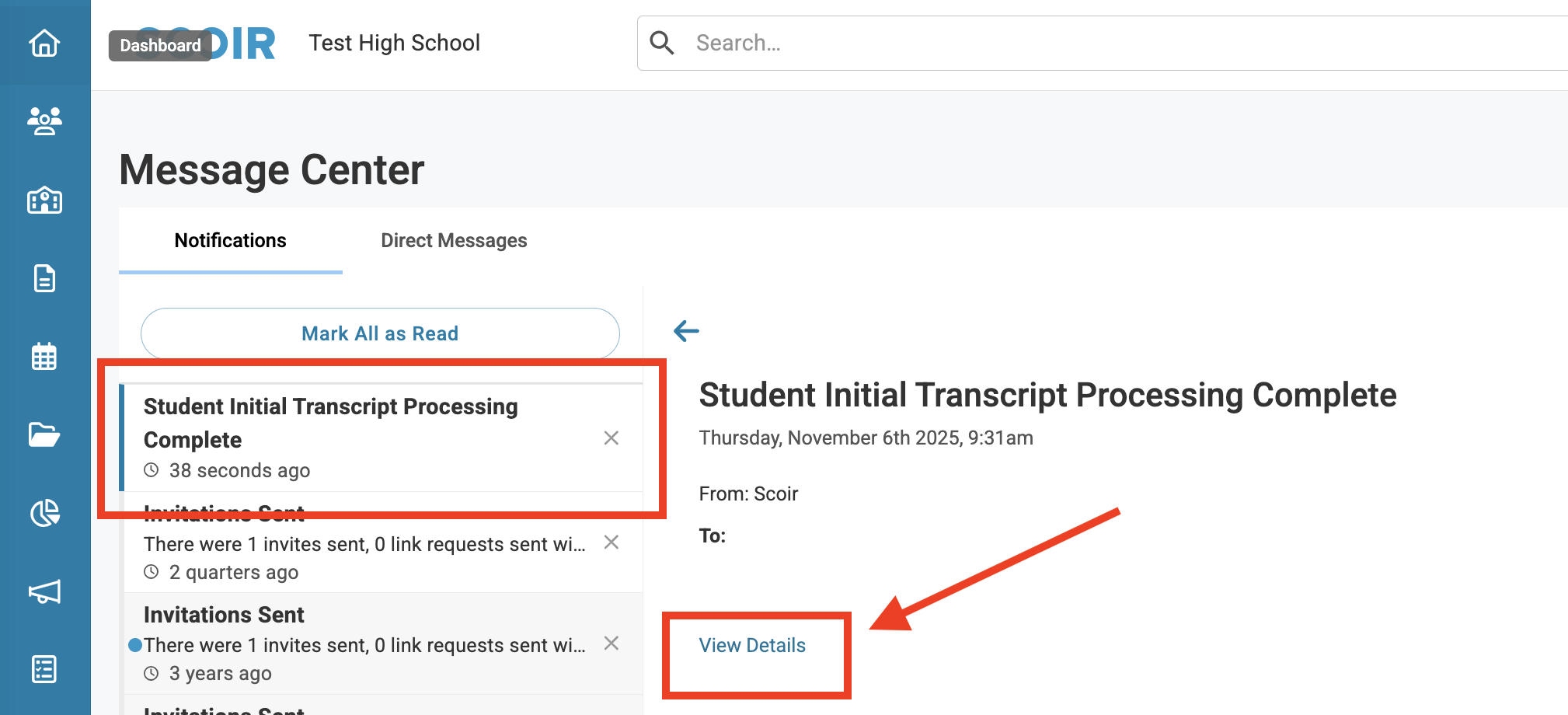The height and width of the screenshot is (715, 1568).
Task: Switch to the Direct Messages tab
Action: pos(454,241)
